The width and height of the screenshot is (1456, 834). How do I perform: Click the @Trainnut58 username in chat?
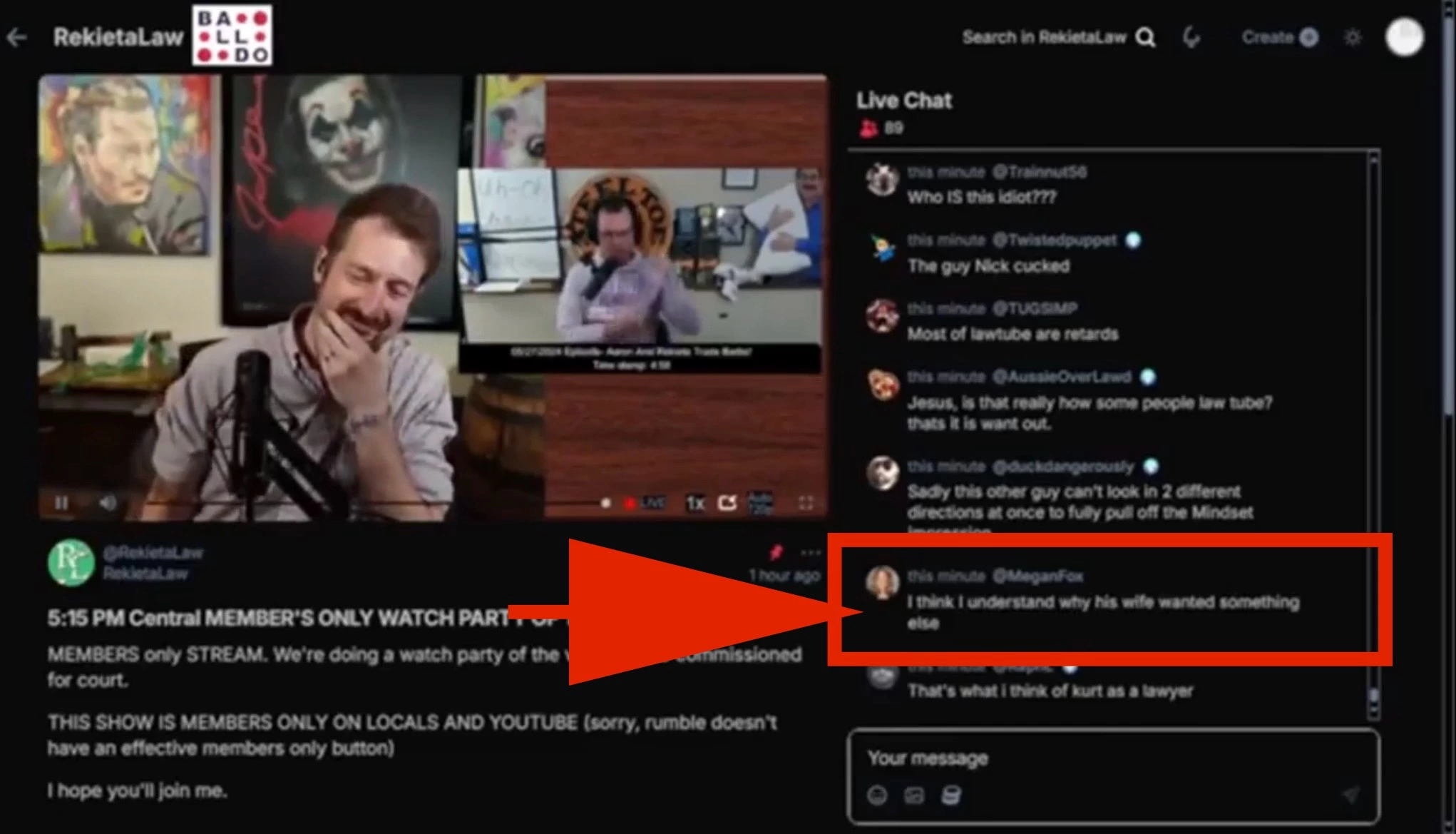(1040, 172)
